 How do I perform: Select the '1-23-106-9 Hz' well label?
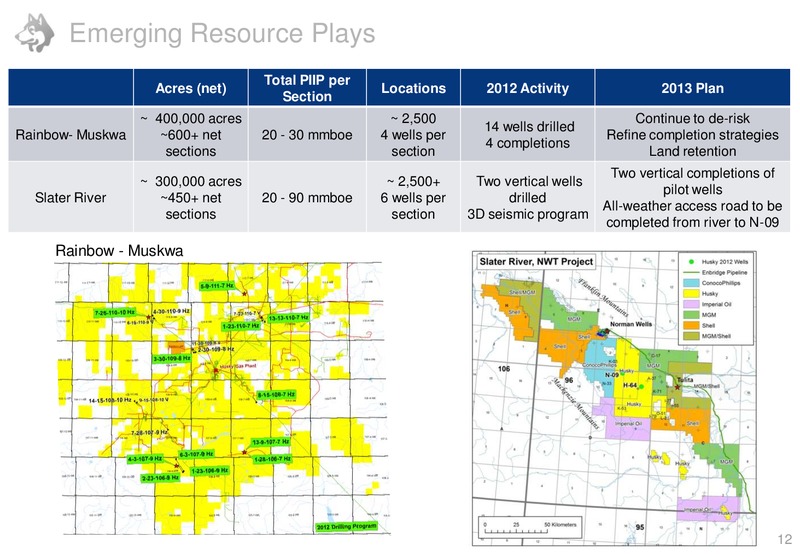210,471
